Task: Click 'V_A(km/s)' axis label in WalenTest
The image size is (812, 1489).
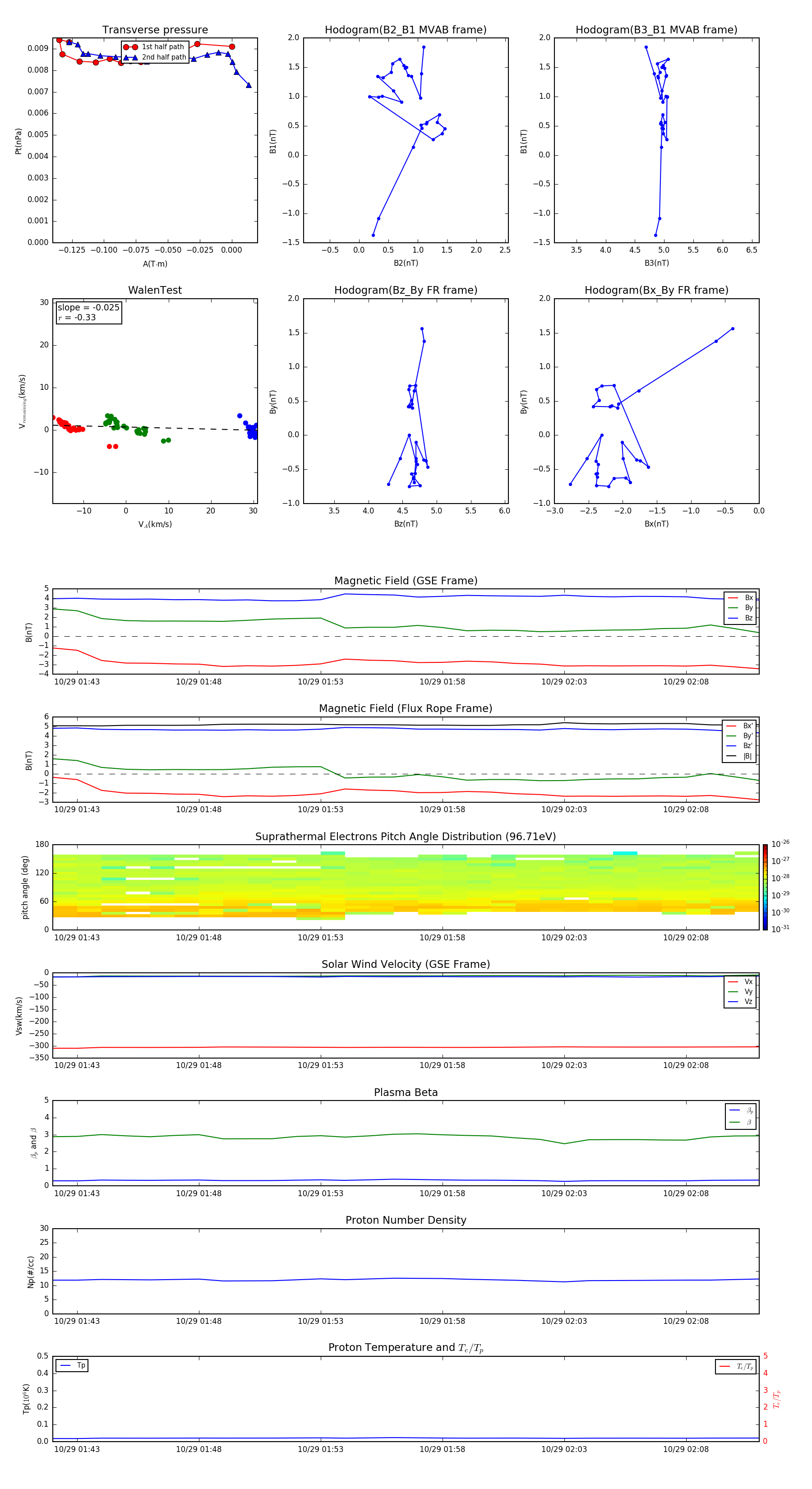Action: tap(155, 524)
